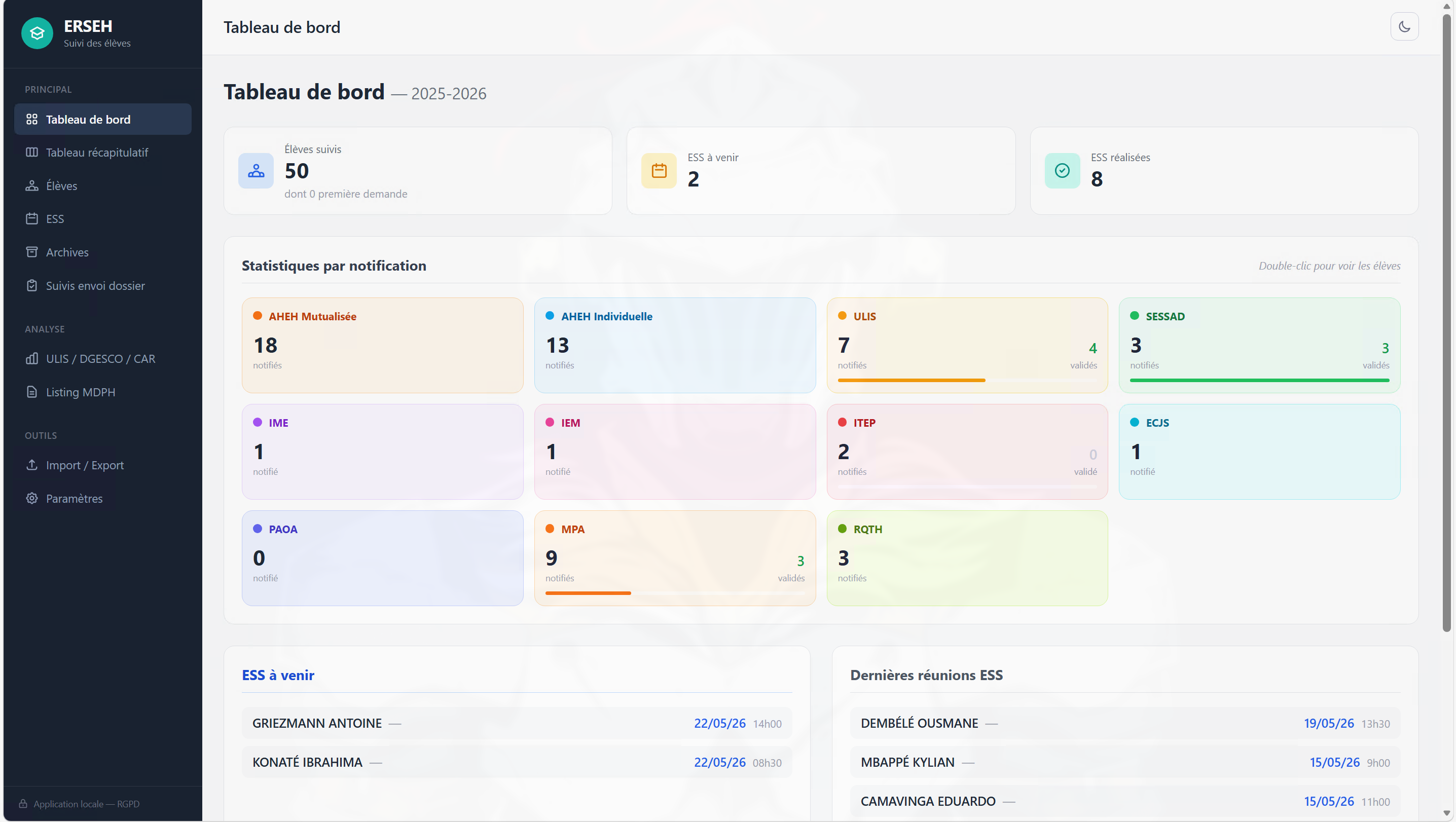Open Tableau récapitulatif menu item
This screenshot has width=1456, height=822.
click(x=103, y=153)
